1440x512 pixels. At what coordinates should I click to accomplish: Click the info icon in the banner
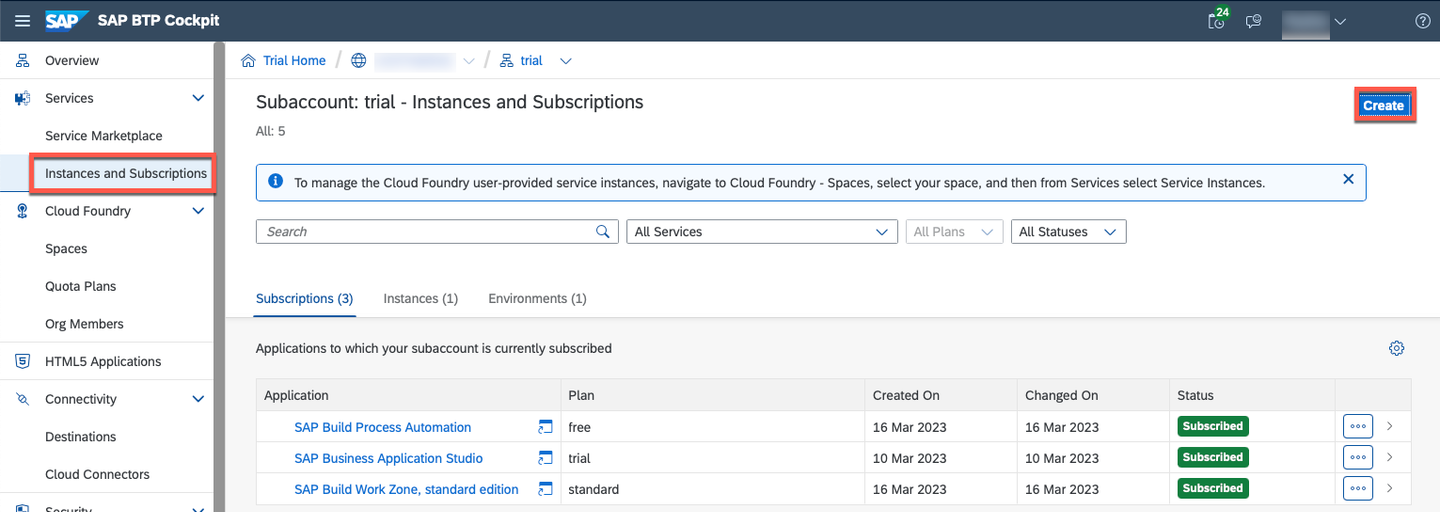(276, 182)
